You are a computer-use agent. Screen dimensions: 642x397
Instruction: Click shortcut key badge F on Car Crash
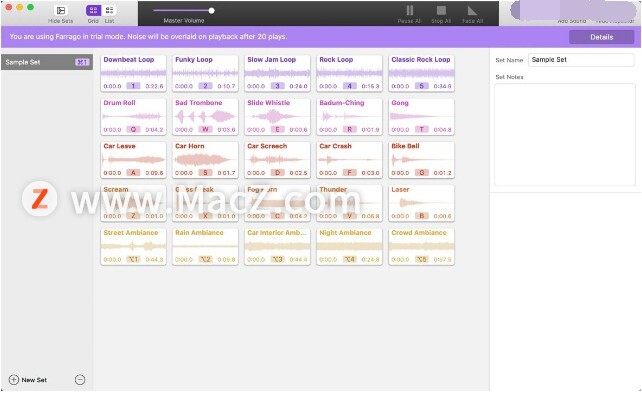click(349, 173)
